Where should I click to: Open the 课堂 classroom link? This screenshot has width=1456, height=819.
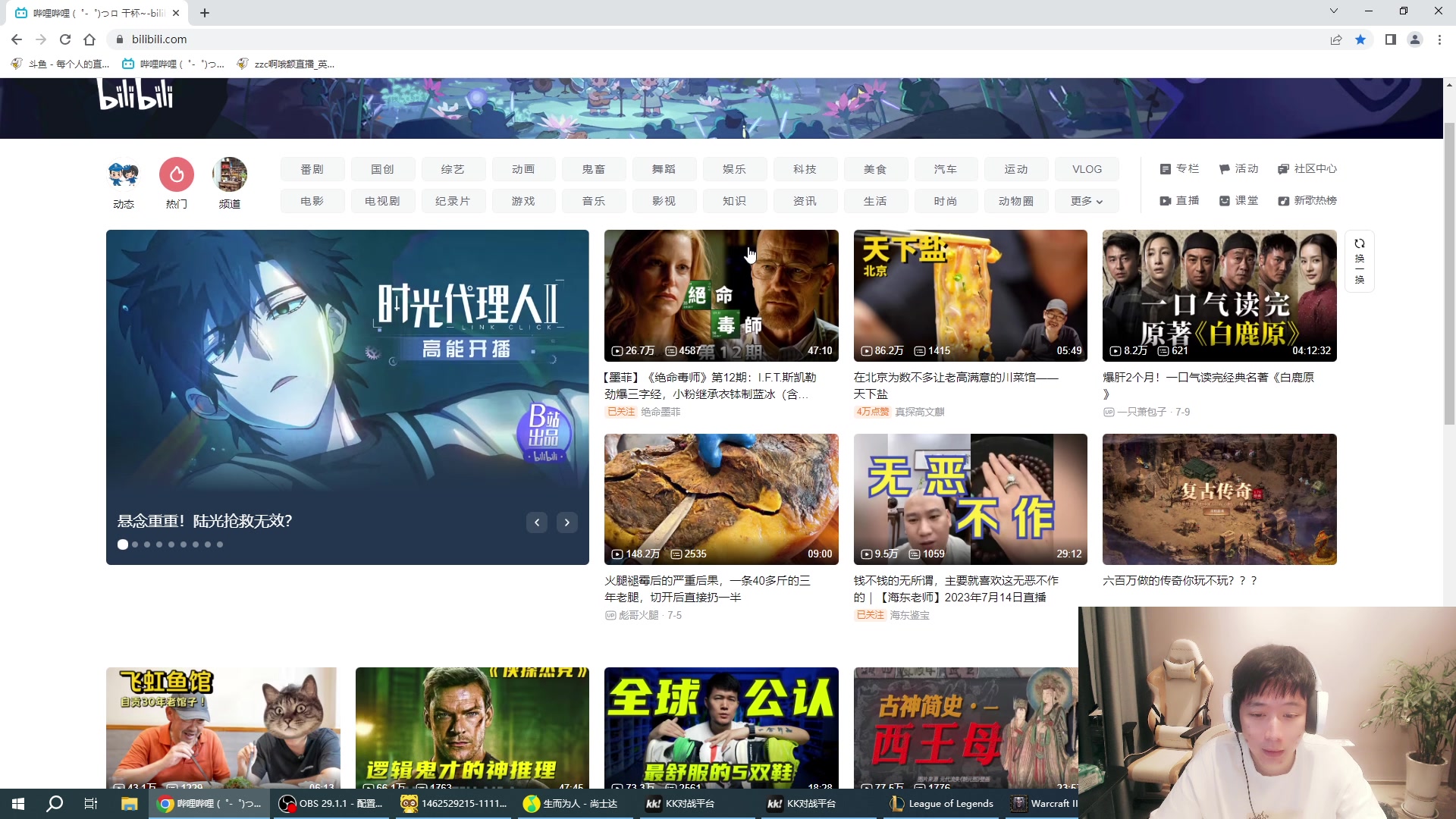point(1238,201)
